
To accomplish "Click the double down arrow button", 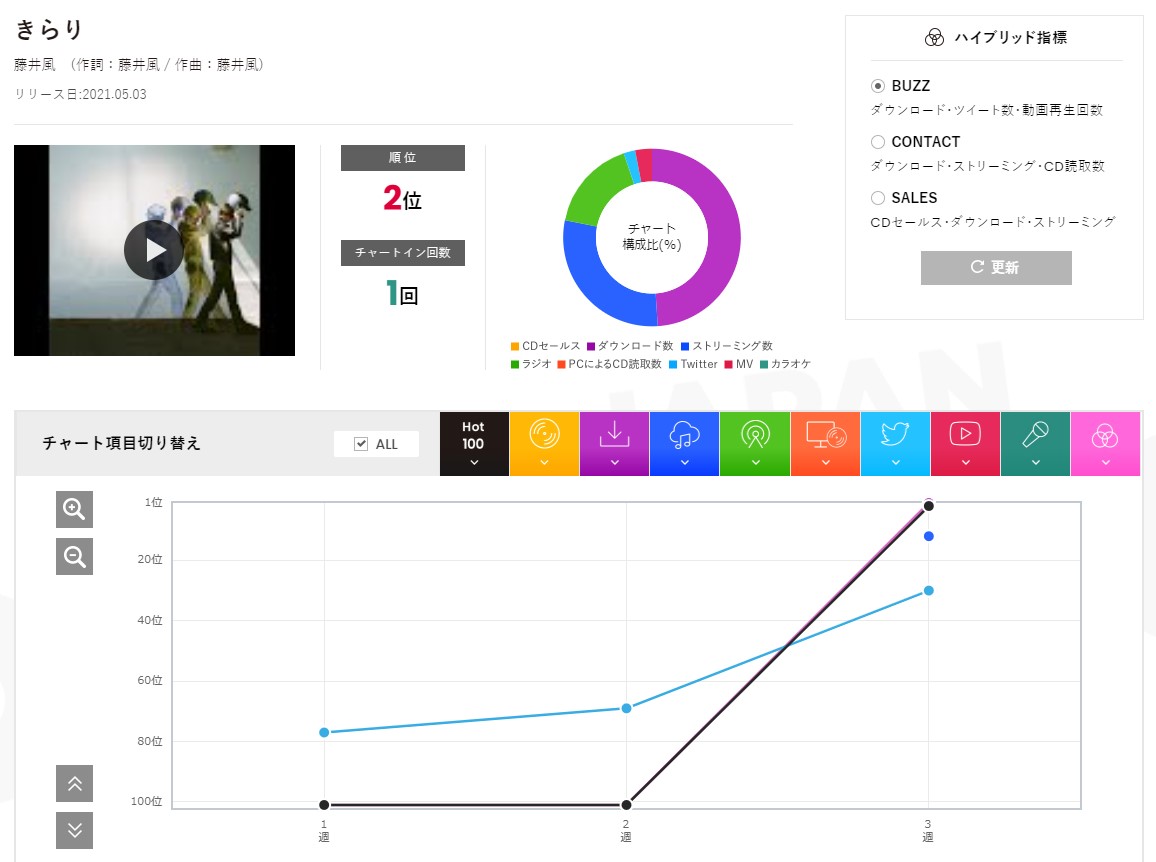I will (x=74, y=830).
